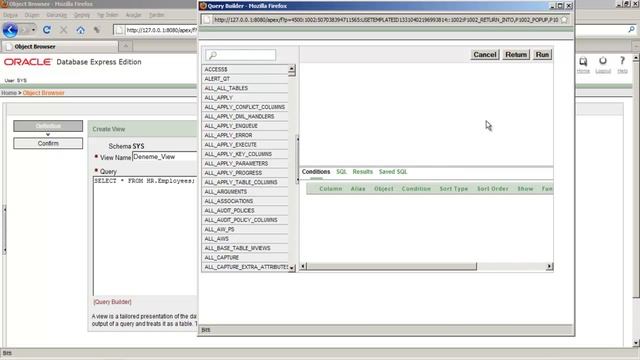Select ALL_ASSOCIATIONS in the object list
This screenshot has height=360, width=640.
click(x=245, y=201)
